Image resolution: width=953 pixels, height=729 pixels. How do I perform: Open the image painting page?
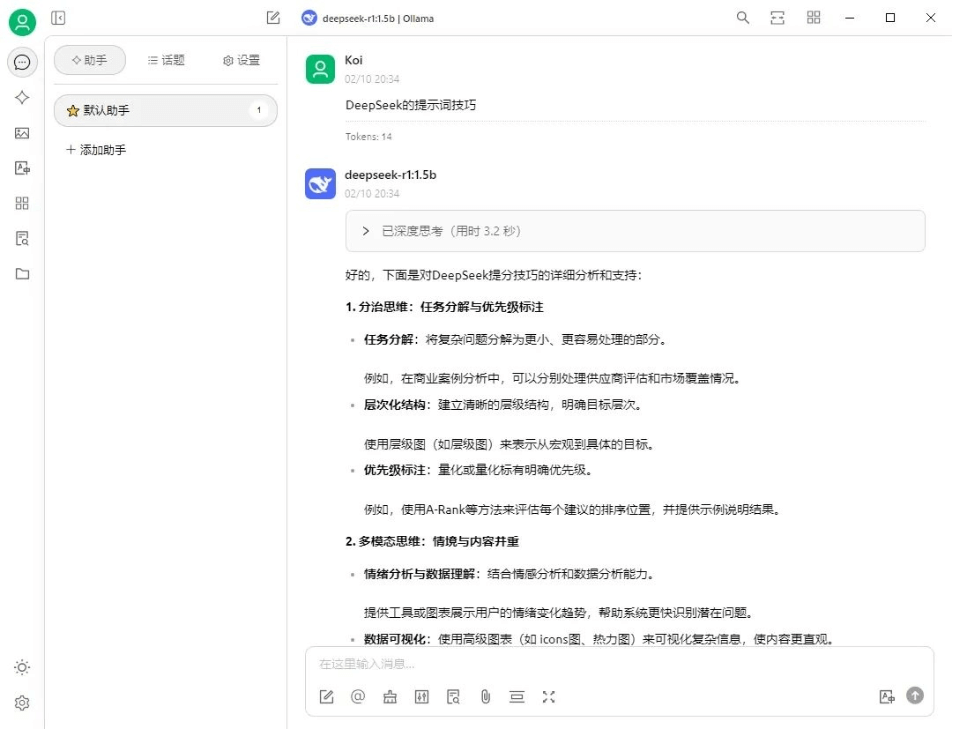point(22,133)
